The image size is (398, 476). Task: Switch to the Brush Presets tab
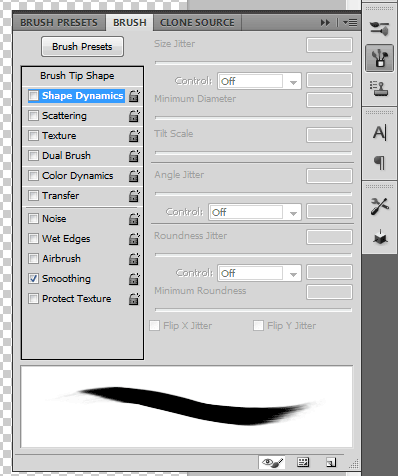[x=59, y=23]
